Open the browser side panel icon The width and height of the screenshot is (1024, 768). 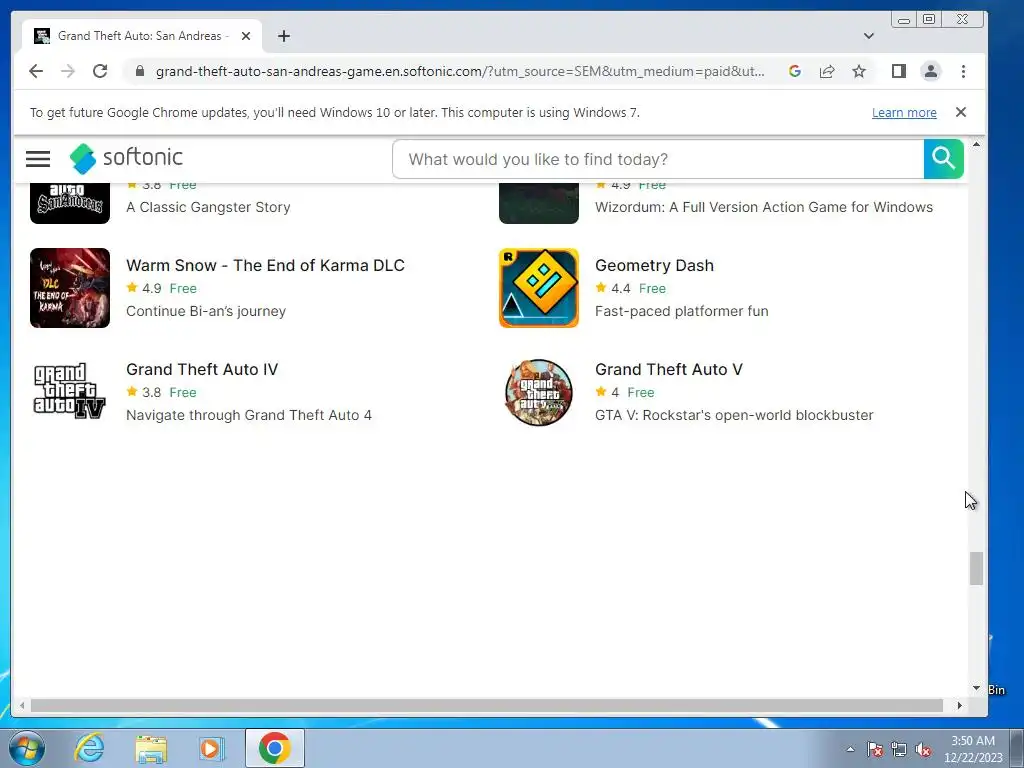pos(899,71)
